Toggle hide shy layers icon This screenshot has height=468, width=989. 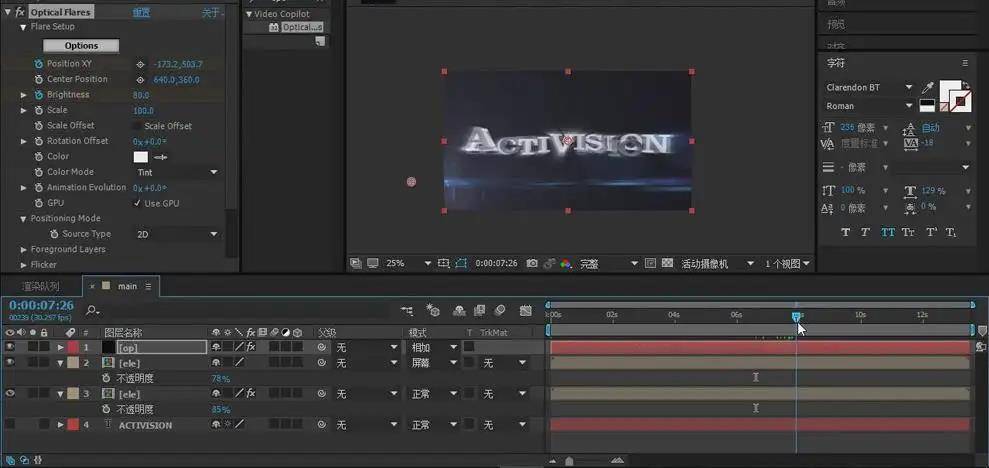tap(459, 310)
